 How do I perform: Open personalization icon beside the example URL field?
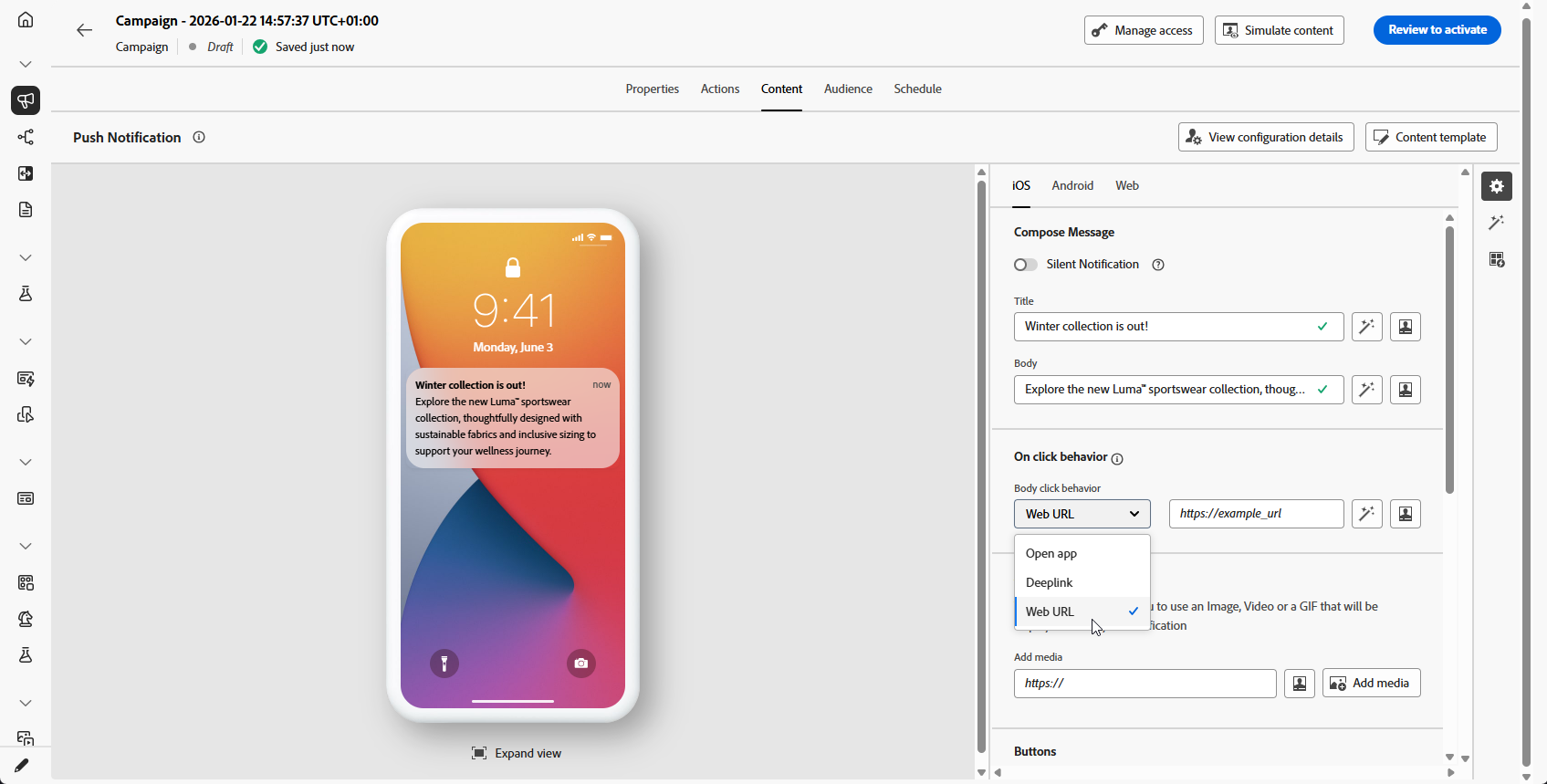pos(1406,514)
